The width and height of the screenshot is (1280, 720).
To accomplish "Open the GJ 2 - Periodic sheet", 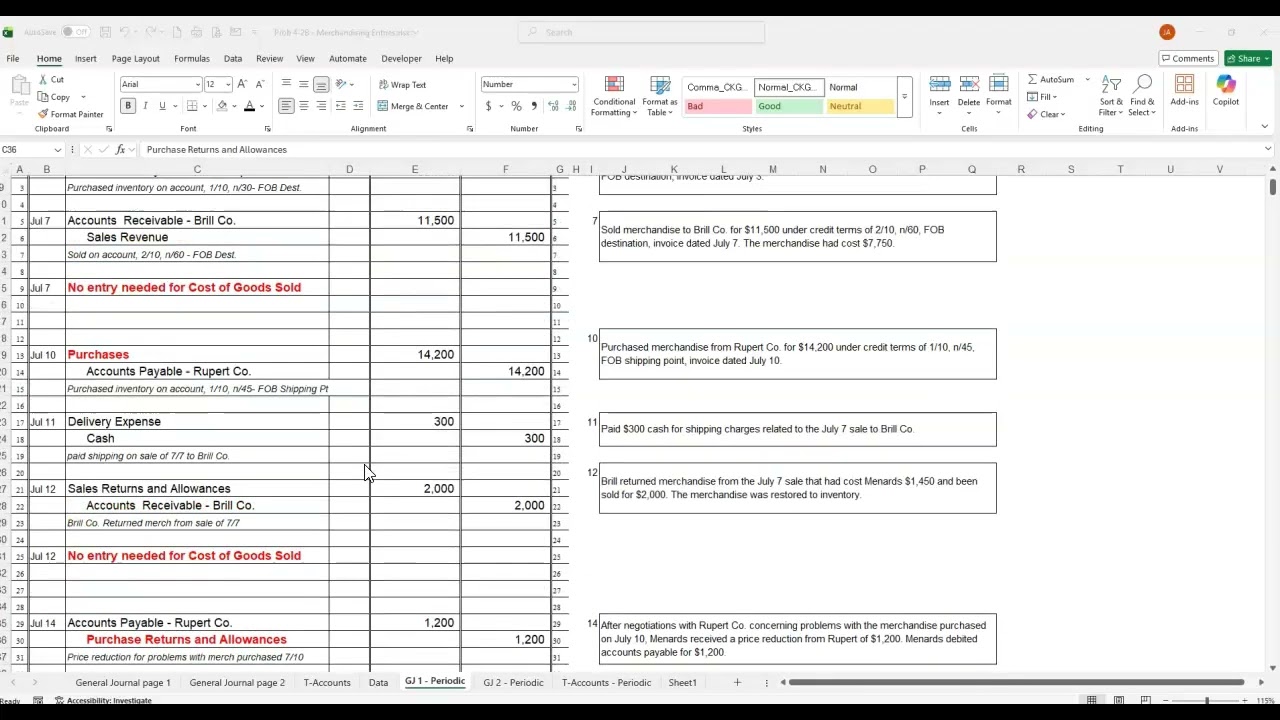I will click(x=513, y=682).
